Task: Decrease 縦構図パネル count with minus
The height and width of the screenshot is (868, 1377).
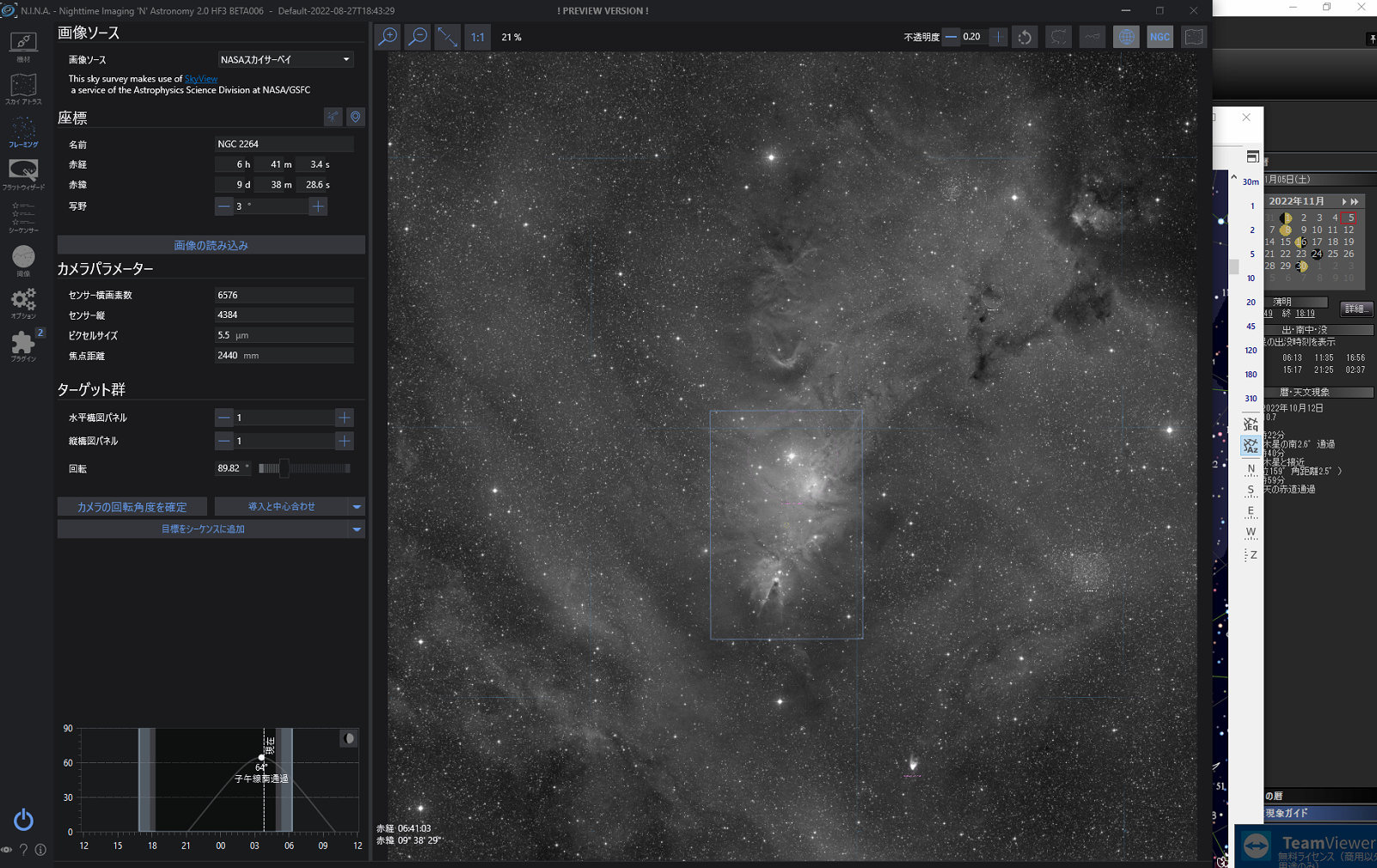Action: pos(224,441)
